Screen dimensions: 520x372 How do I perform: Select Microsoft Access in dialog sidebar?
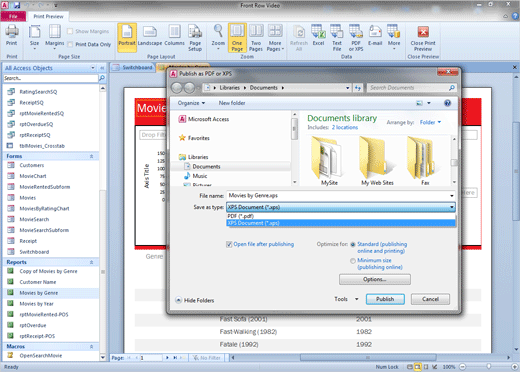point(204,119)
